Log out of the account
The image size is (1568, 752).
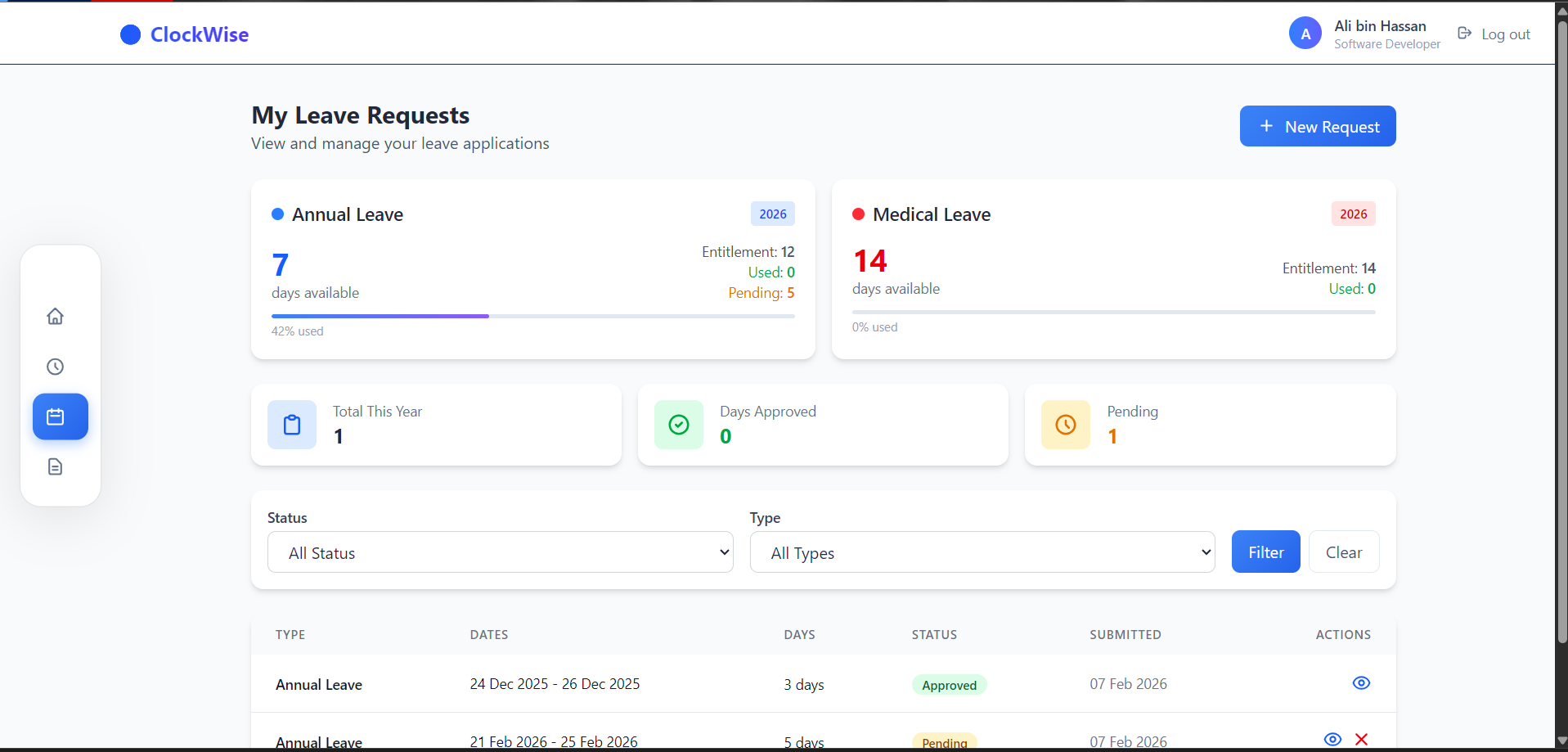1494,34
